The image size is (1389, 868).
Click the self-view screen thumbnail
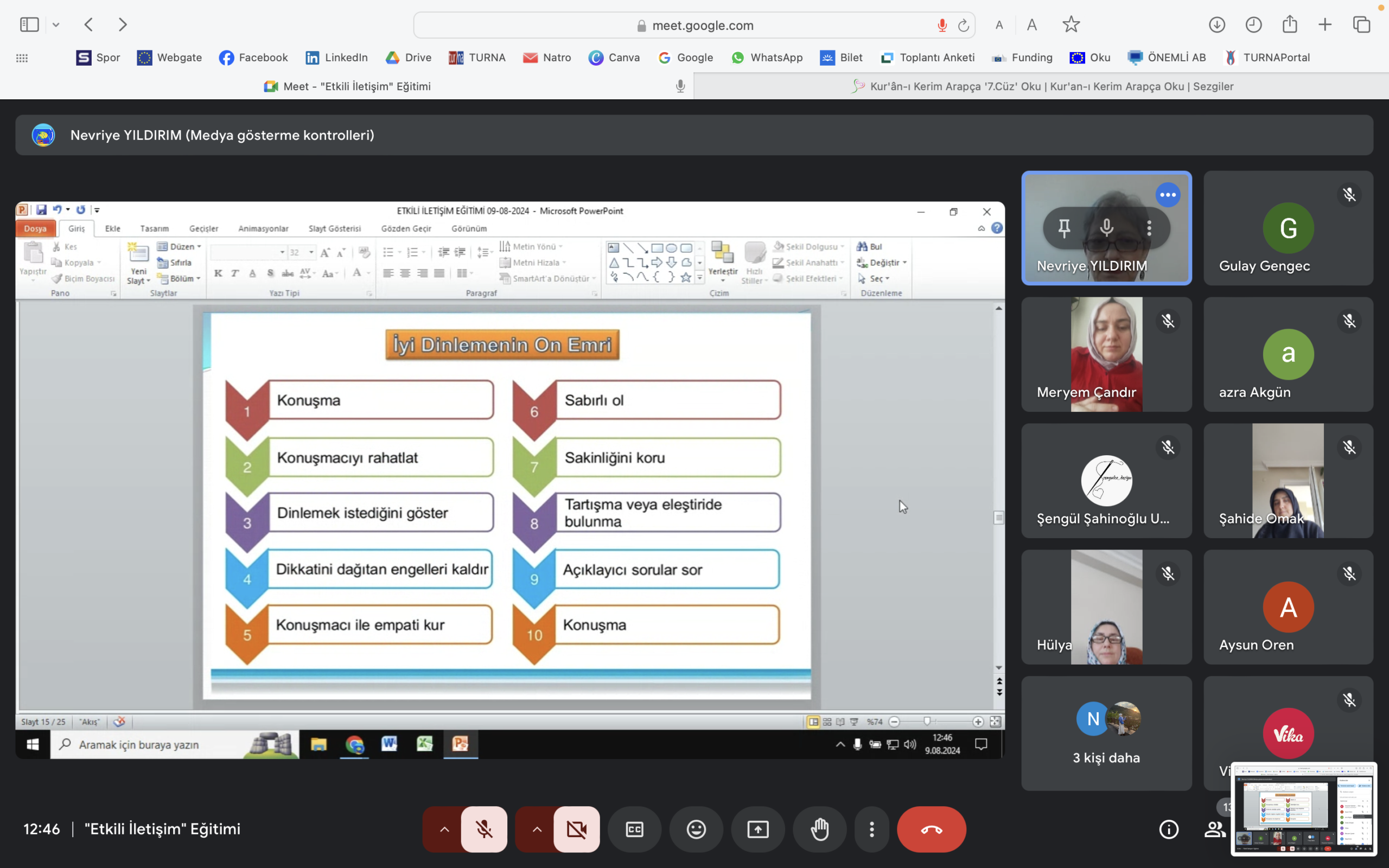click(x=1303, y=808)
